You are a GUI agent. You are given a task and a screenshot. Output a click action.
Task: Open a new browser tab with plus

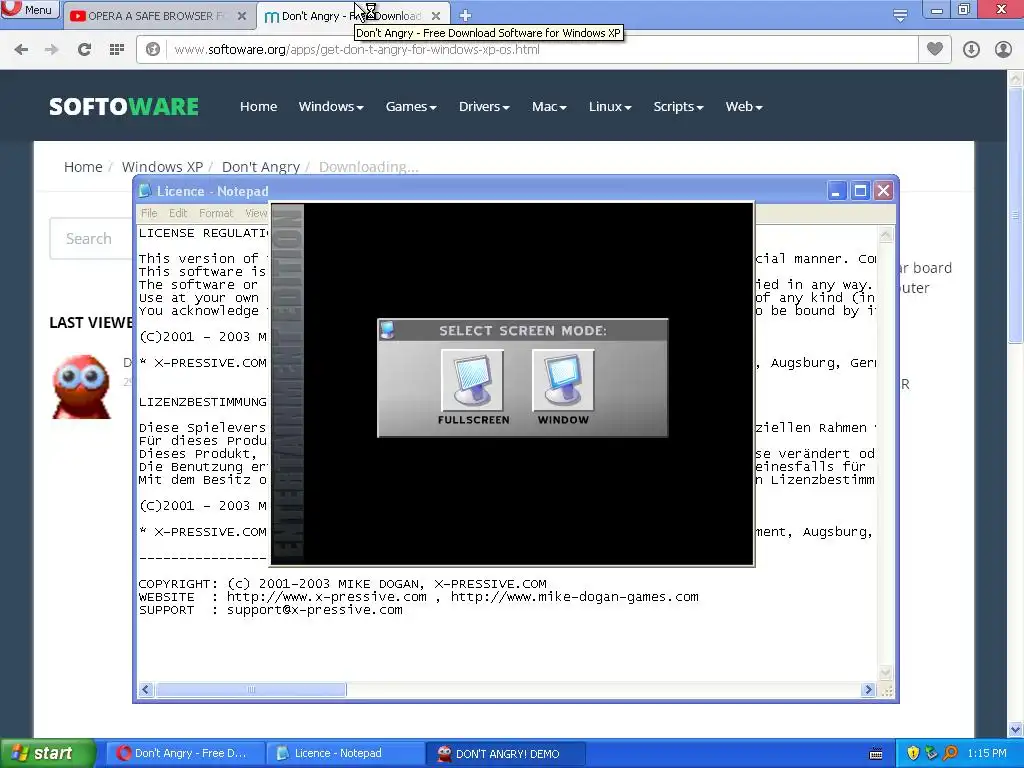465,15
